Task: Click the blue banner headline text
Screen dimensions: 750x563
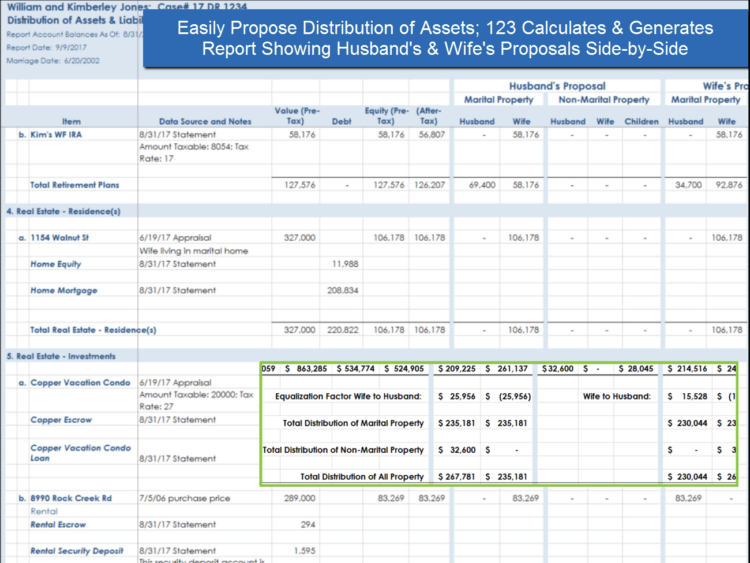Action: (445, 38)
